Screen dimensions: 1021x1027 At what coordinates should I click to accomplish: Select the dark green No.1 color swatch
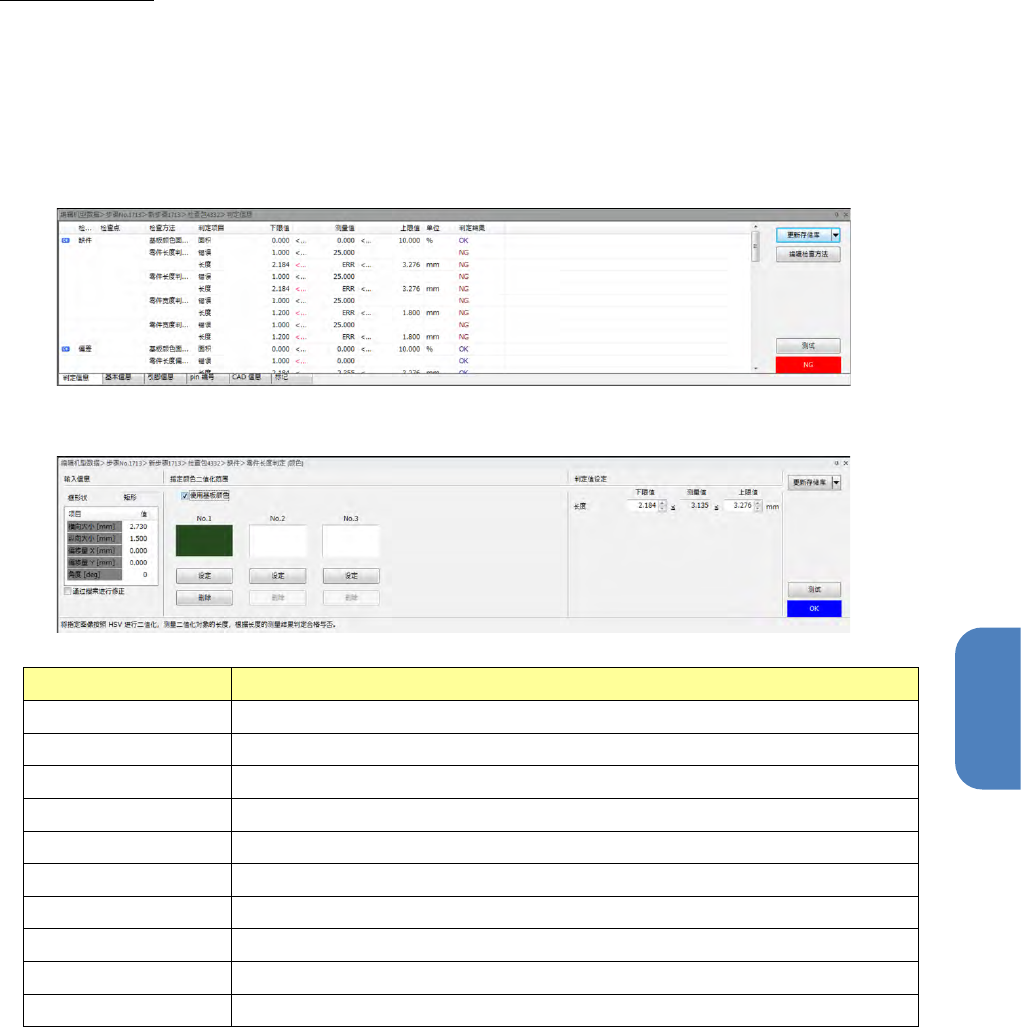(x=204, y=540)
